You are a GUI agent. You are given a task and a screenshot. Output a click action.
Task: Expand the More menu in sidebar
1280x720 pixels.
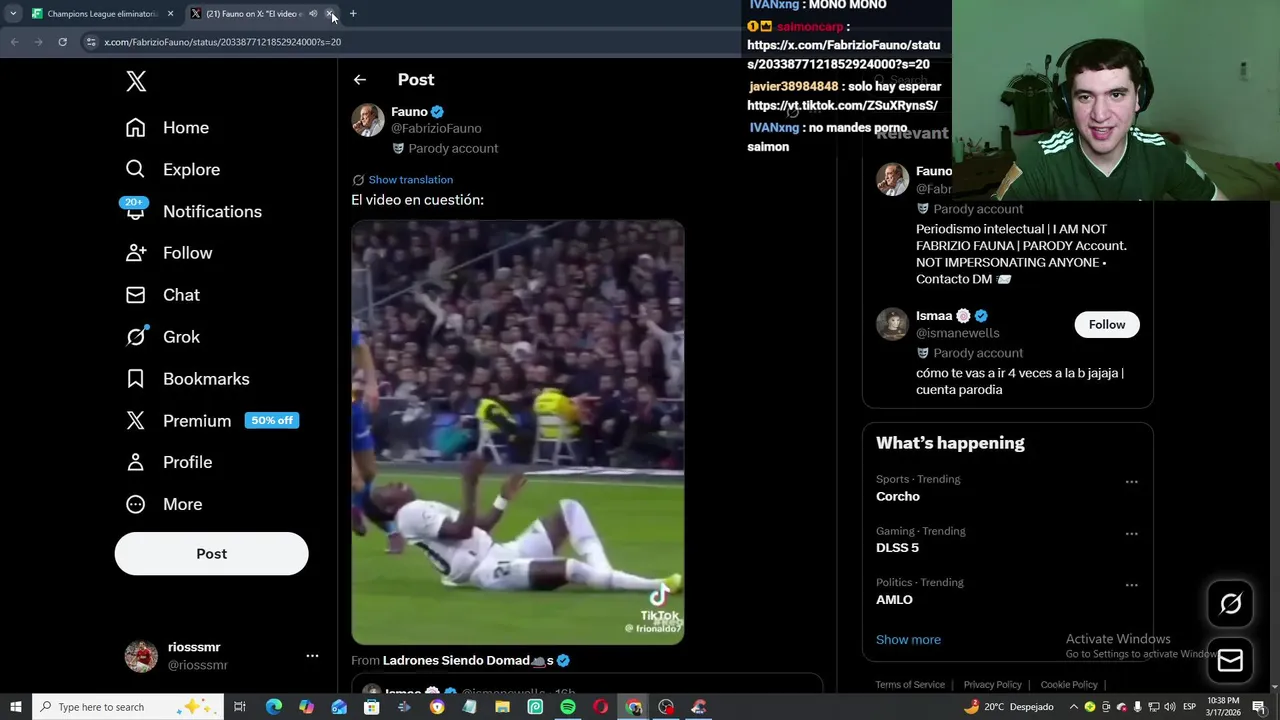[164, 504]
